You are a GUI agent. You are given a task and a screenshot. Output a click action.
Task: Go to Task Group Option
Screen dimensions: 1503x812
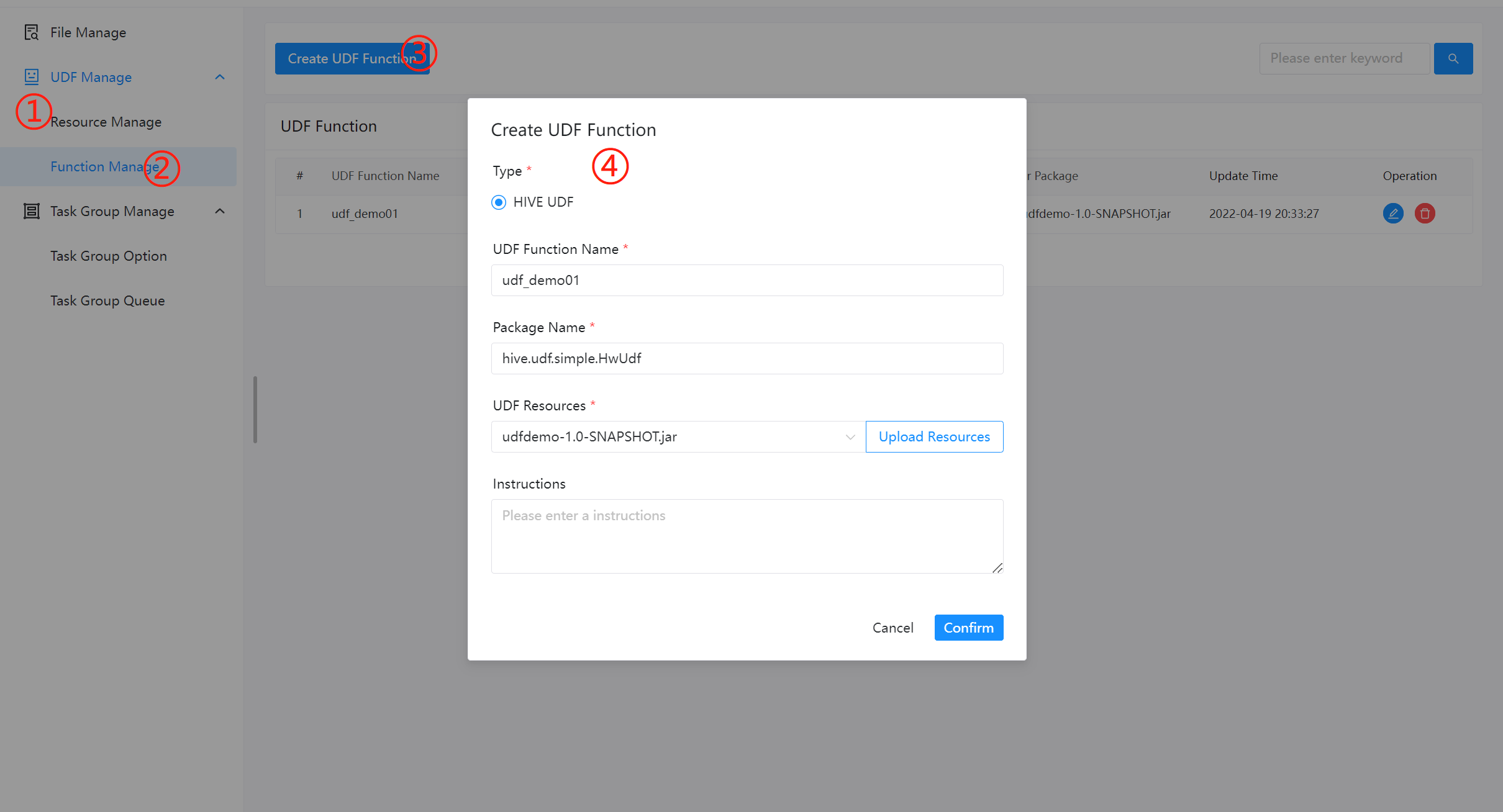coord(109,256)
